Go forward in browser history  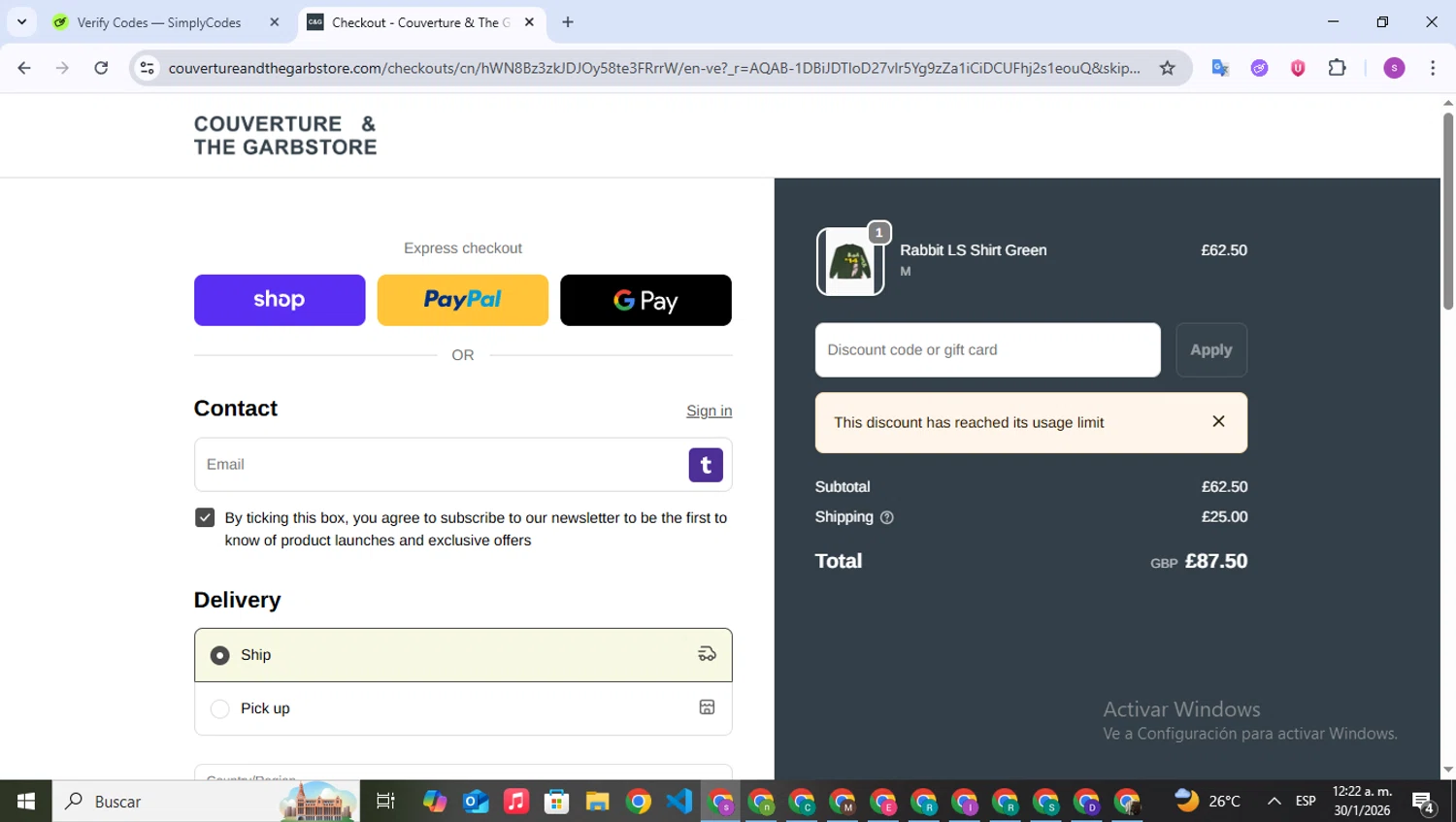pos(62,68)
